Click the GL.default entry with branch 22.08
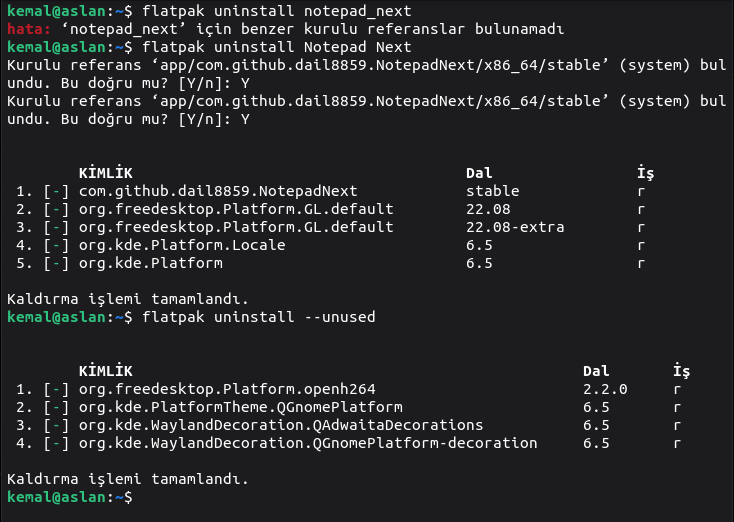Screen dimensions: 734x522 [236, 209]
